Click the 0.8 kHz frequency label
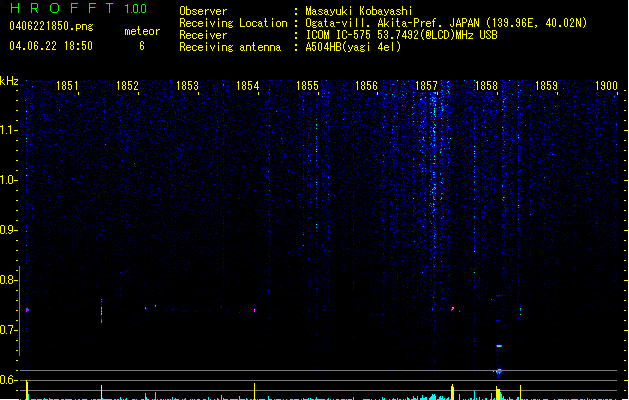 (8, 280)
